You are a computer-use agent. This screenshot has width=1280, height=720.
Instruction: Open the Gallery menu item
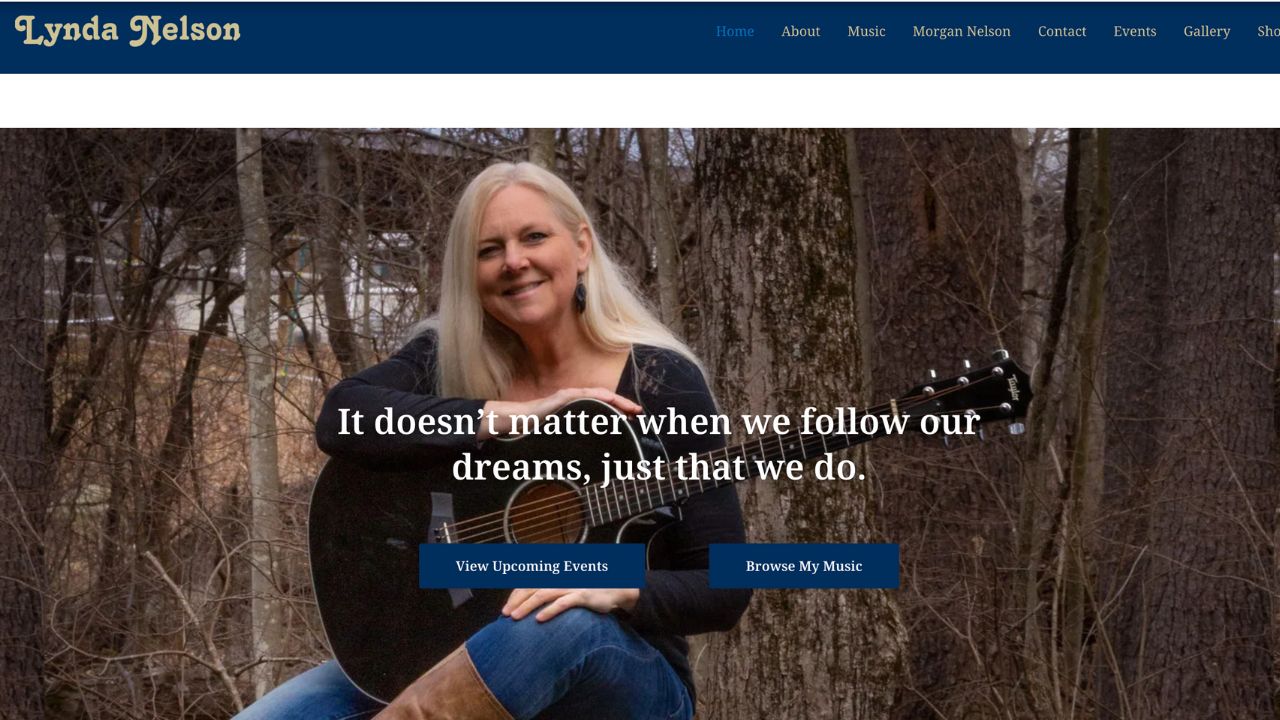pyautogui.click(x=1207, y=31)
